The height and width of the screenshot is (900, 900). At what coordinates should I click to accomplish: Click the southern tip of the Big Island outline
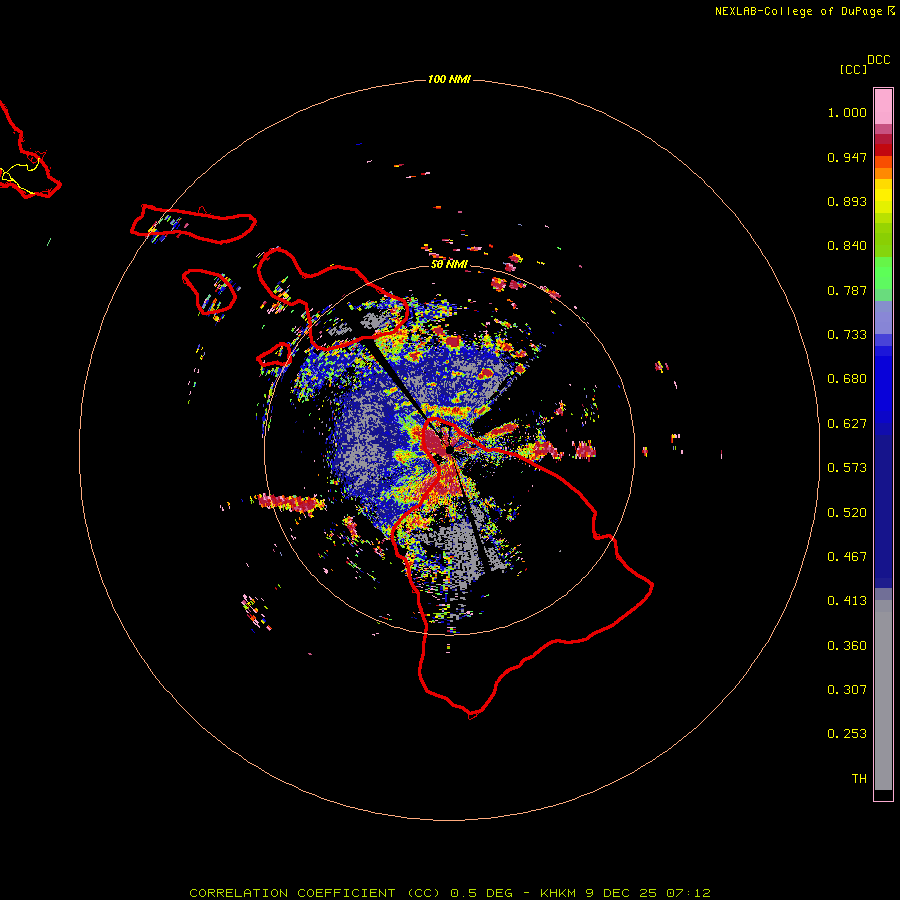tap(472, 715)
